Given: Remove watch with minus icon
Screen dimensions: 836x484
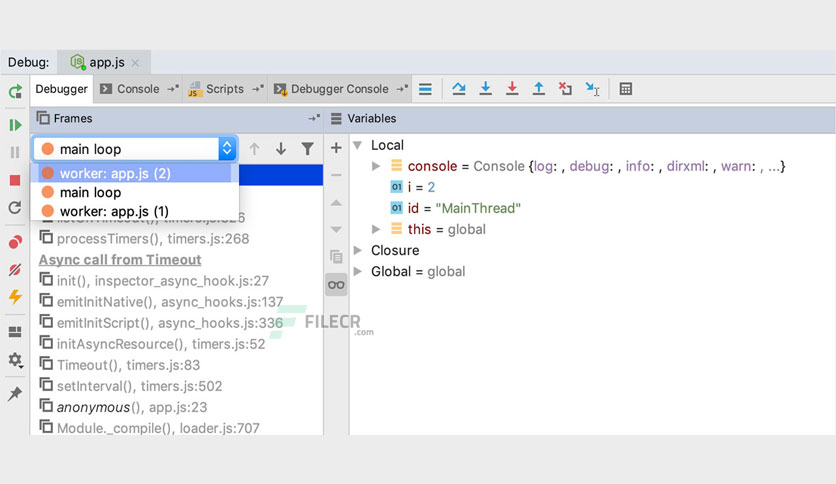Looking at the screenshot, I should tap(336, 175).
